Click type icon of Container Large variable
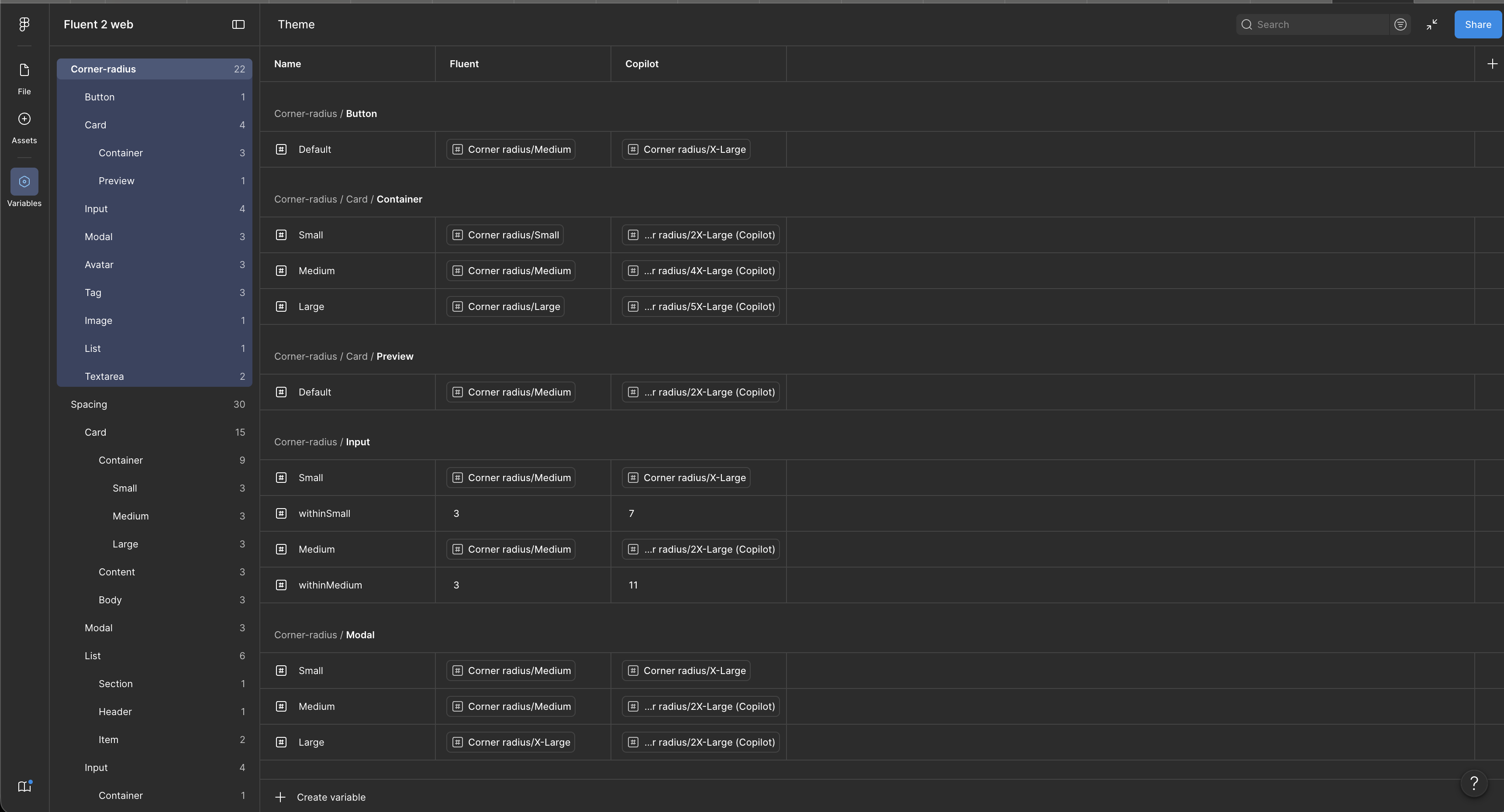Image resolution: width=1504 pixels, height=812 pixels. pos(281,306)
